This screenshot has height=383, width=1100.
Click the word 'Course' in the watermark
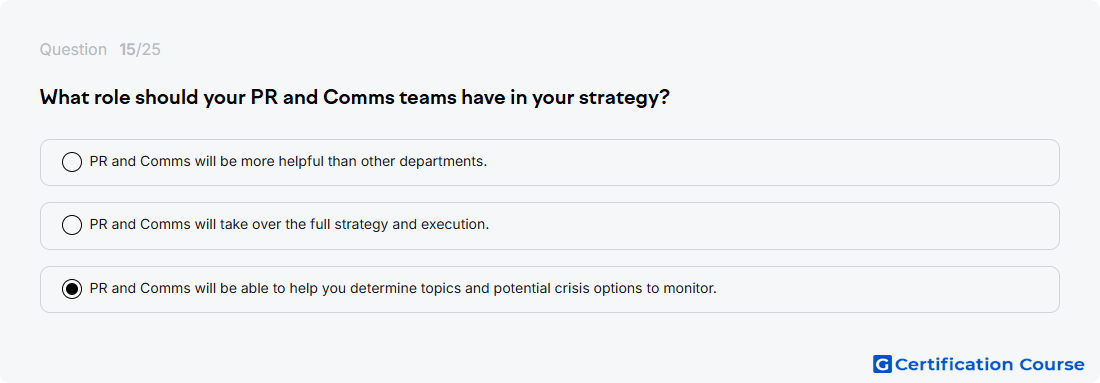tap(1051, 365)
